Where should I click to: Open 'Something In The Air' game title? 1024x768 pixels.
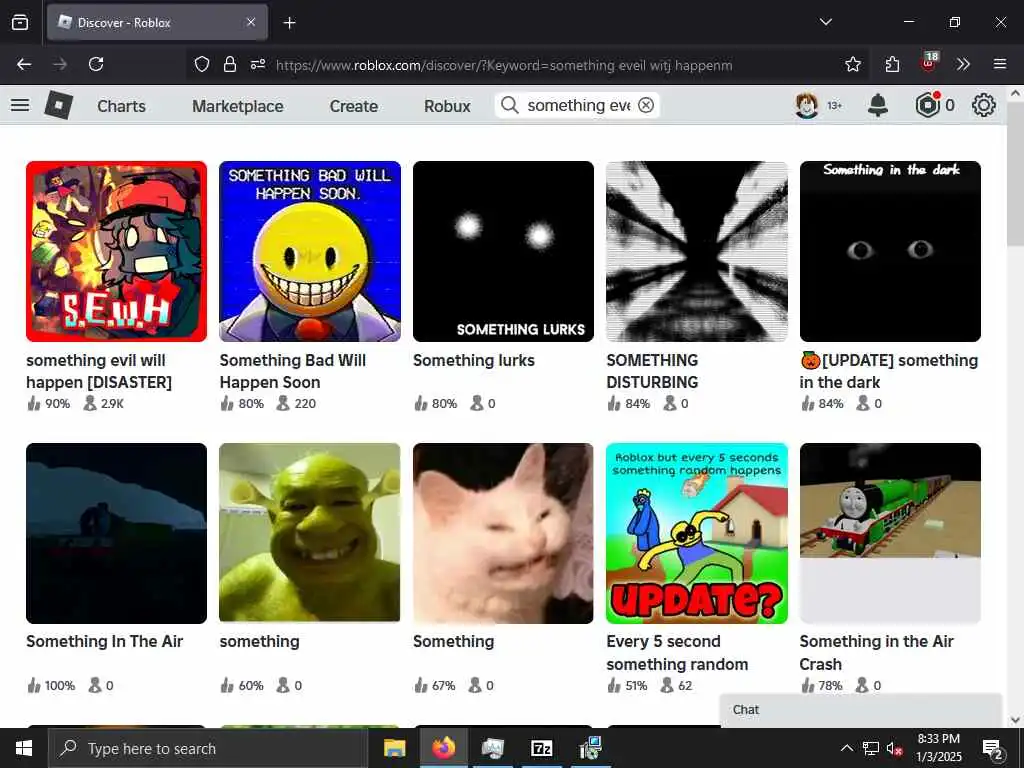point(104,641)
